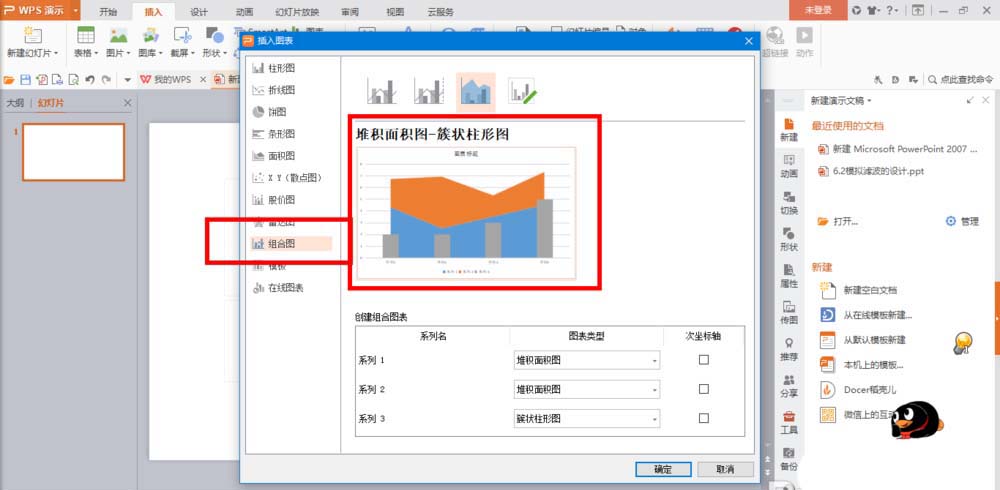Screen dimensions: 1000x490
Task: Switch to 幻灯片放映 ribbon tab
Action: pyautogui.click(x=297, y=11)
